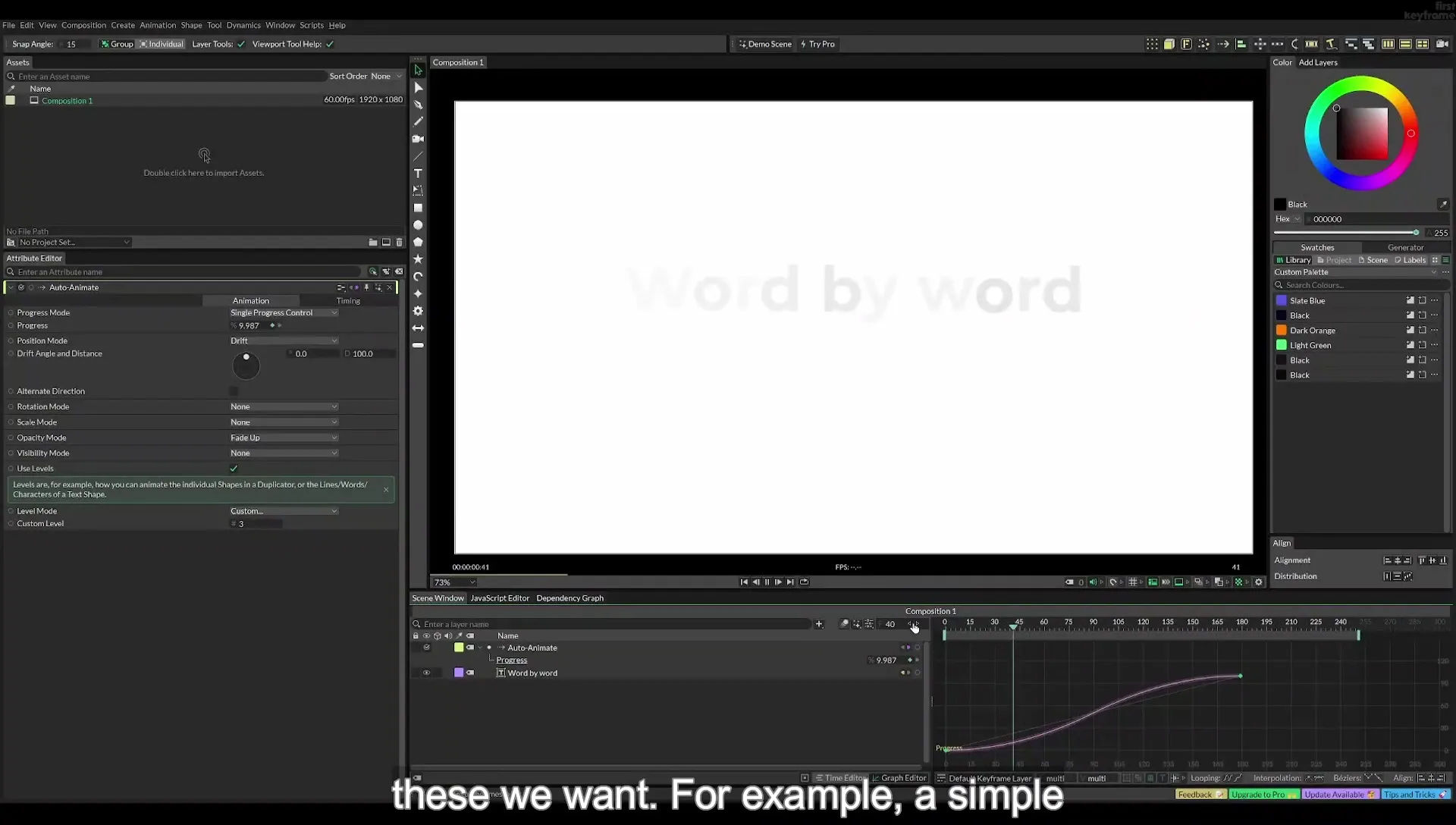Image resolution: width=1456 pixels, height=825 pixels.
Task: Open the Dynamics menu
Action: (x=243, y=25)
